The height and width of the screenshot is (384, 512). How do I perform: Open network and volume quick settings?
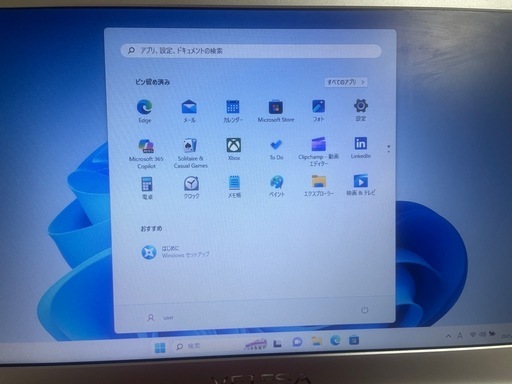point(483,334)
